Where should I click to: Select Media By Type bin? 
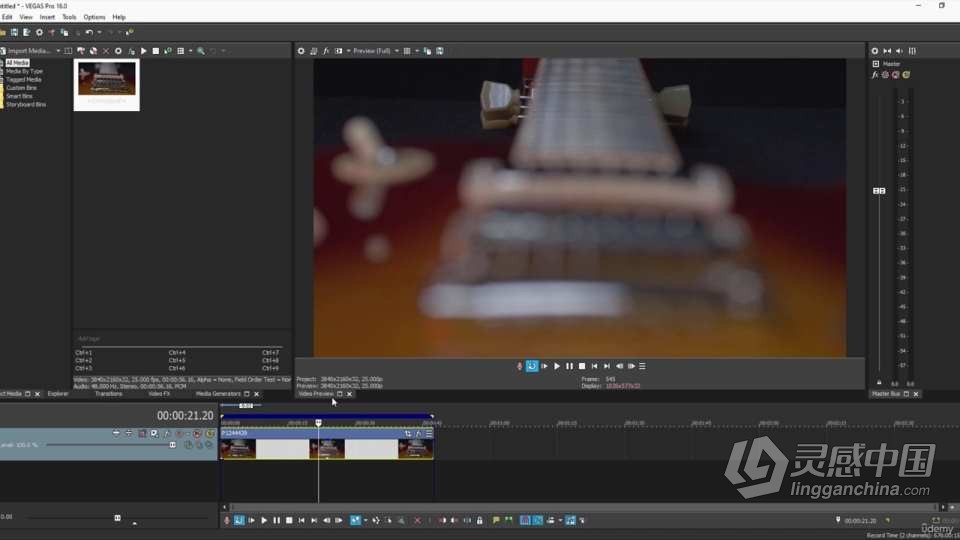click(24, 71)
